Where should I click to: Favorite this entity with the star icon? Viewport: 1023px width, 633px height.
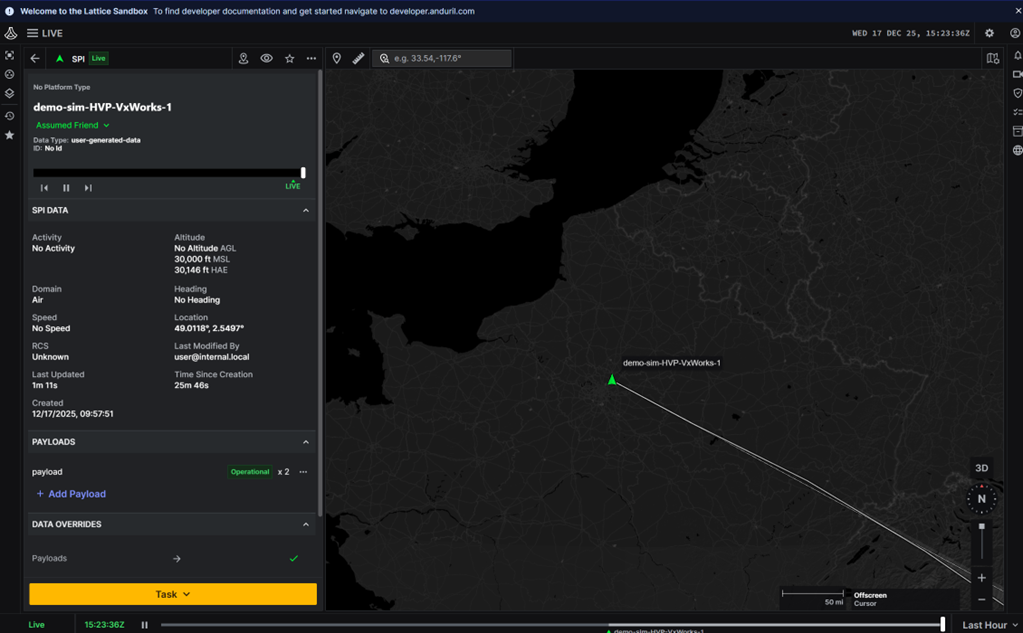tap(289, 59)
